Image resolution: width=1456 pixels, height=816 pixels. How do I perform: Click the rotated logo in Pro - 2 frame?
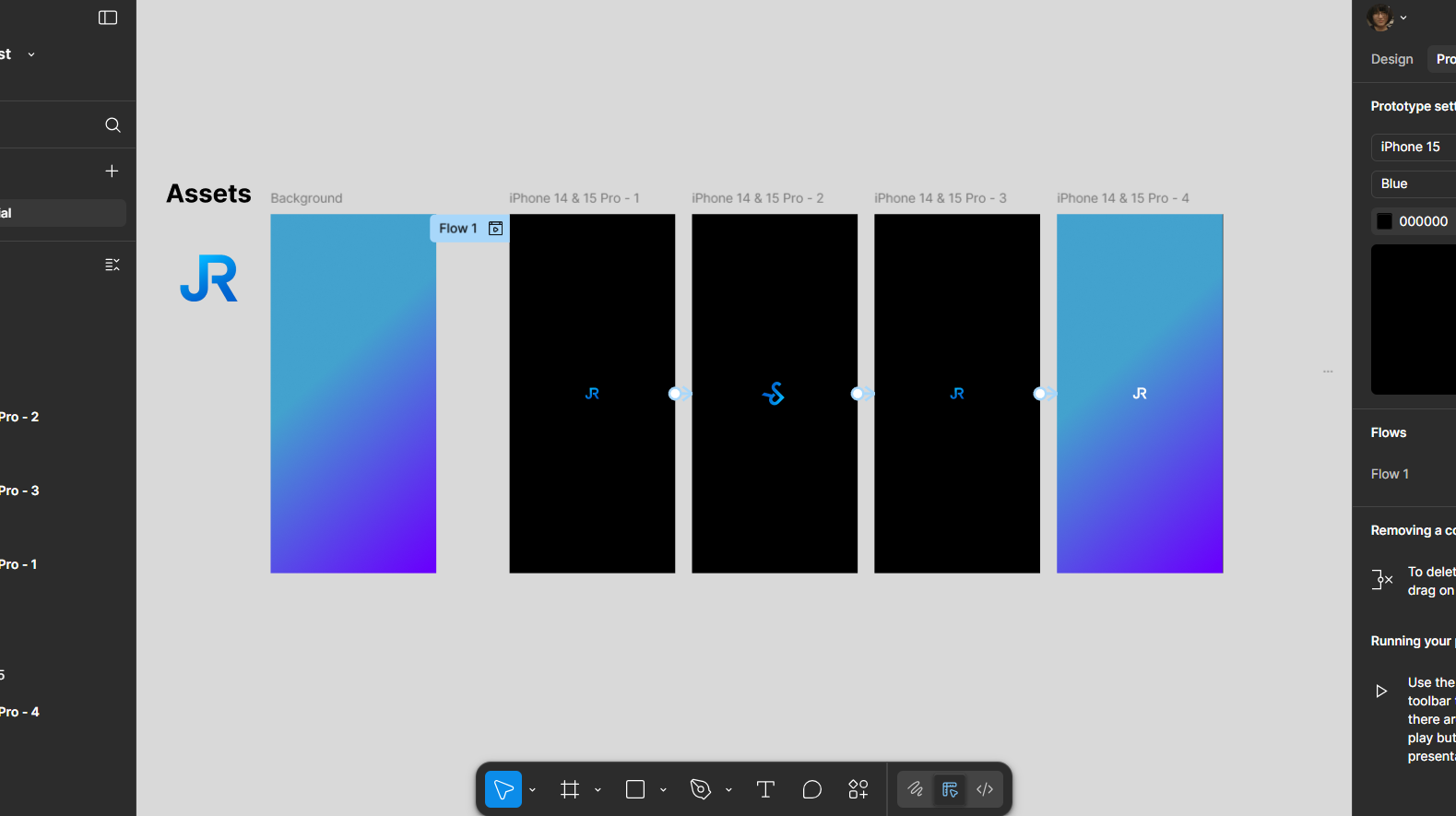tap(774, 394)
